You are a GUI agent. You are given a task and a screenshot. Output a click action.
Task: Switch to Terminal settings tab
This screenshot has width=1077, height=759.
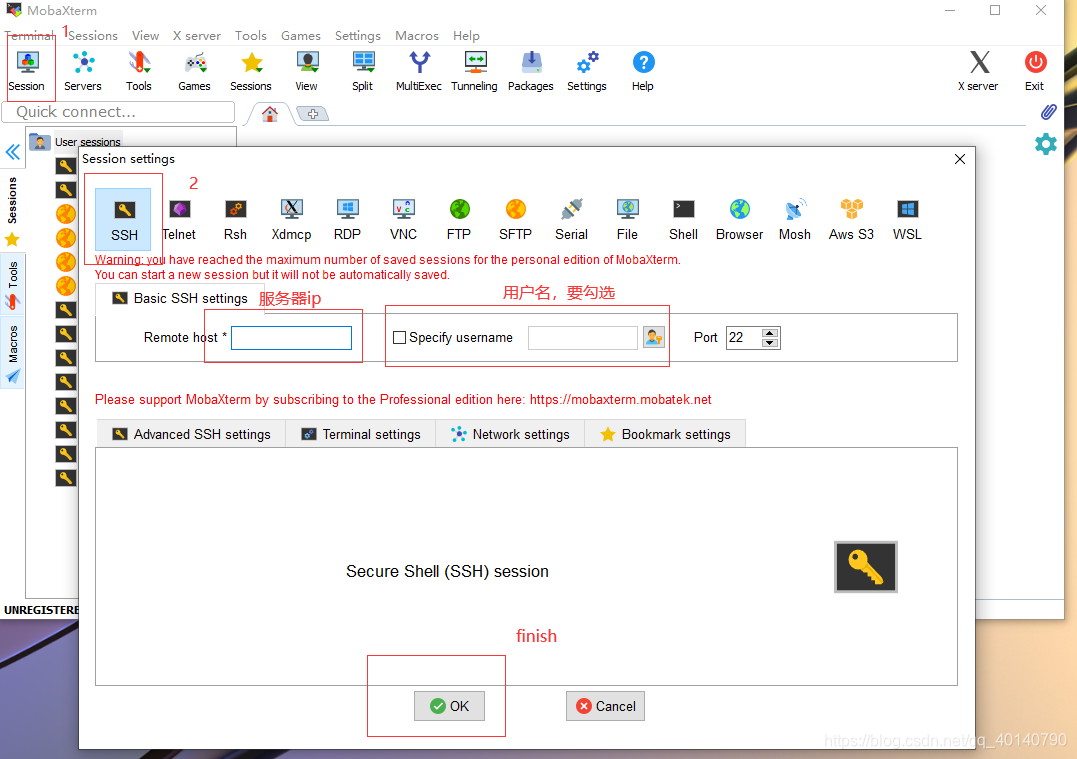361,434
